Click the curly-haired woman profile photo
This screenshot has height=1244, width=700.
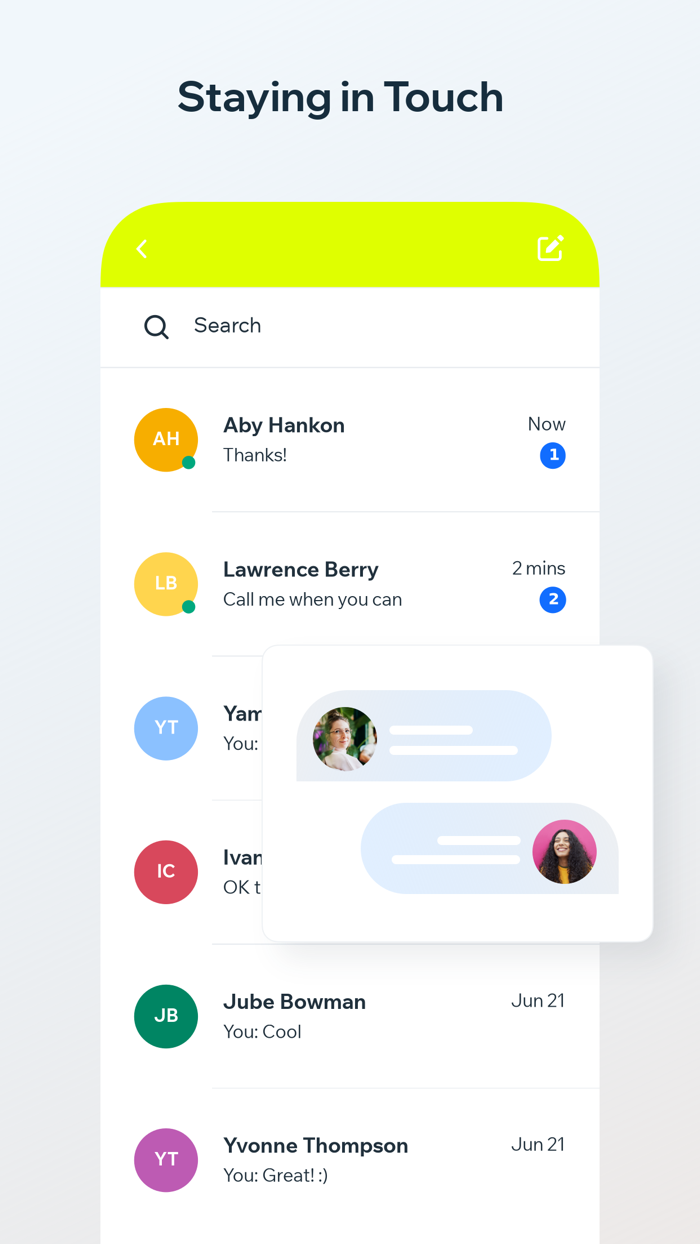565,852
